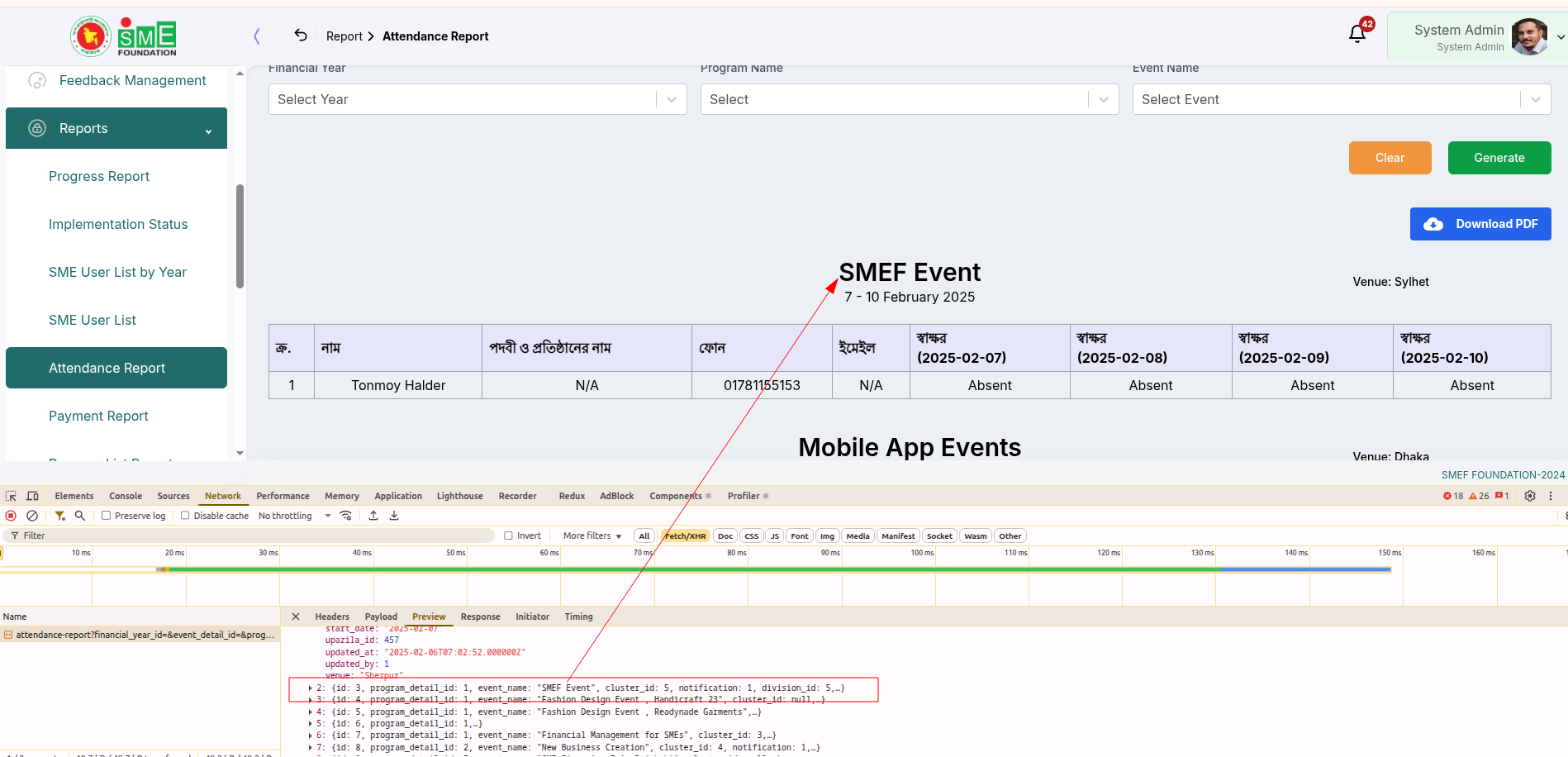Click the SME Foundation logo
The image size is (1568, 757).
pos(124,36)
